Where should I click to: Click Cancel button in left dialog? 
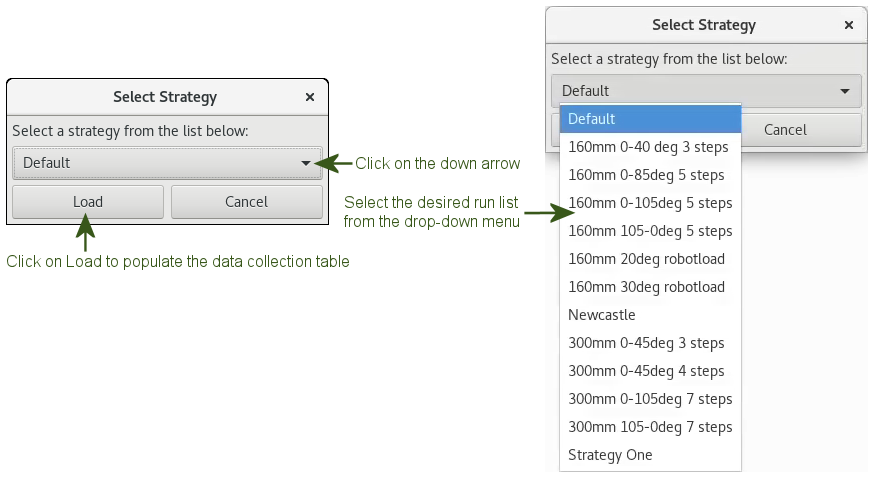(x=246, y=202)
